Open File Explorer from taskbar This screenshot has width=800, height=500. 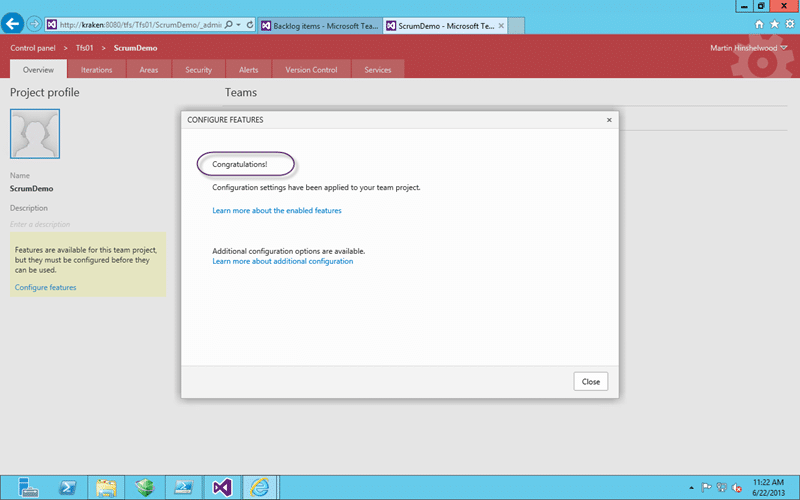pos(106,488)
